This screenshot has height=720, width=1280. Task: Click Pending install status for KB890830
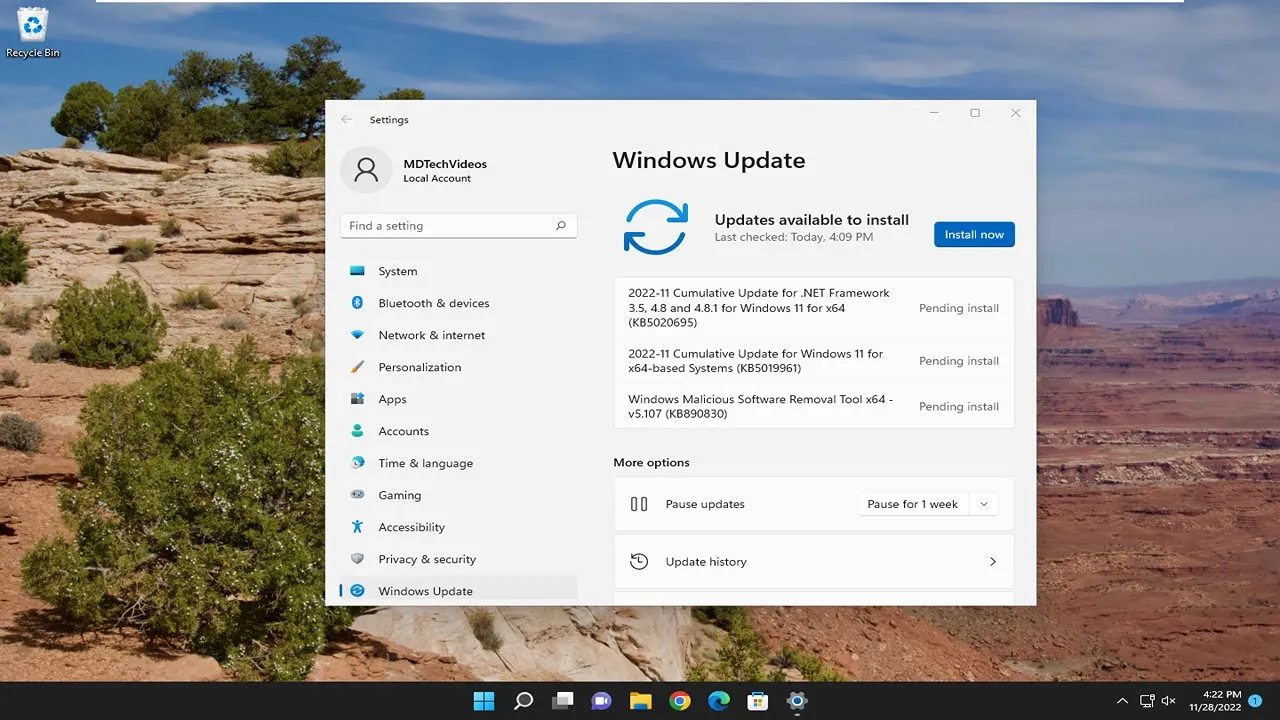coord(959,407)
